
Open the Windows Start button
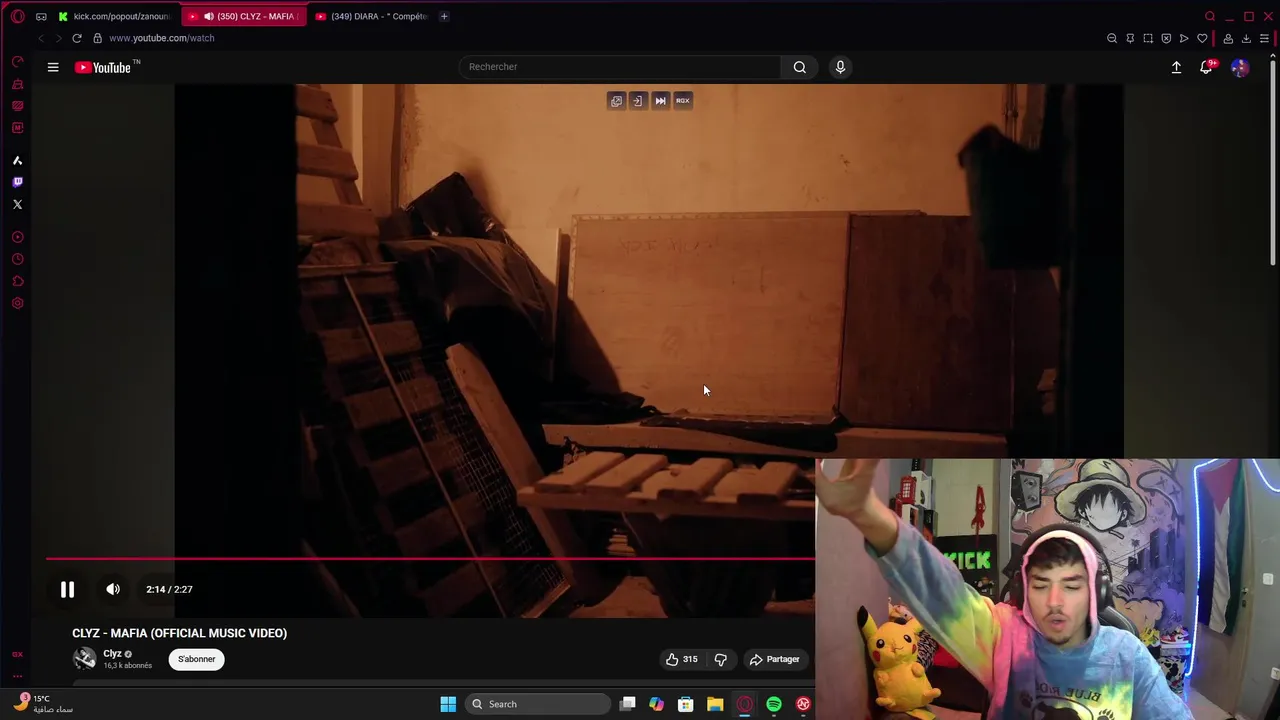tap(448, 704)
